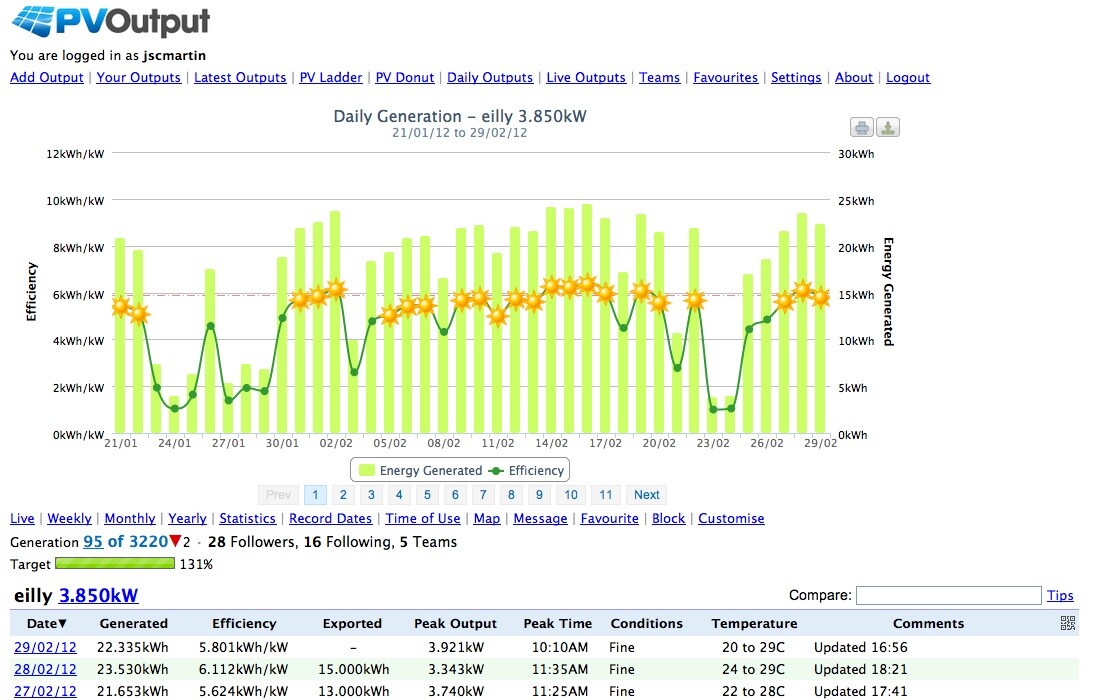Toggle Energy Generated legend entry
Viewport: 1093px width, 700px height.
420,471
